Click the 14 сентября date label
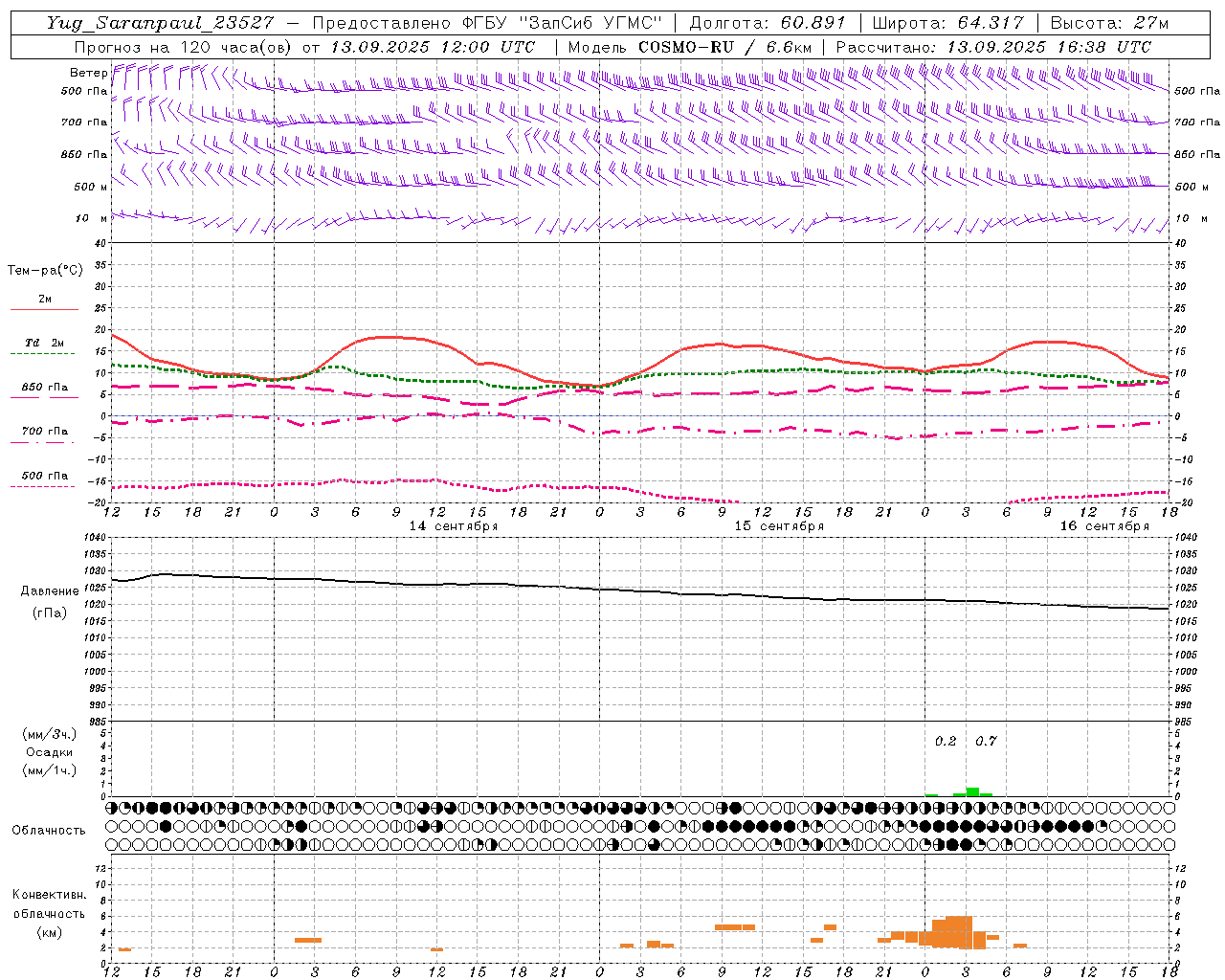Screen dimensions: 1225x980 (x=454, y=526)
